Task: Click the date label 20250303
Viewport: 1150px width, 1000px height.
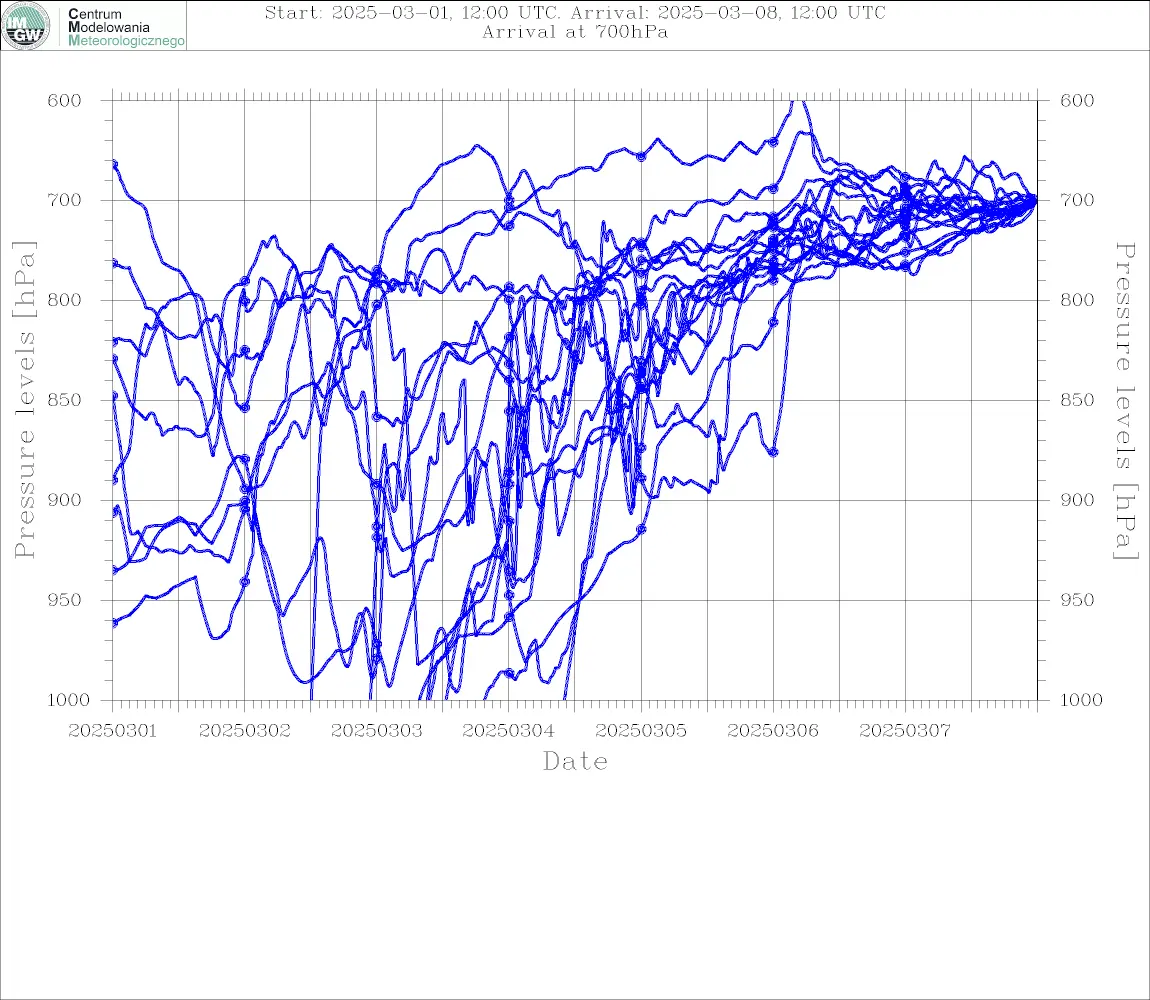Action: click(377, 731)
